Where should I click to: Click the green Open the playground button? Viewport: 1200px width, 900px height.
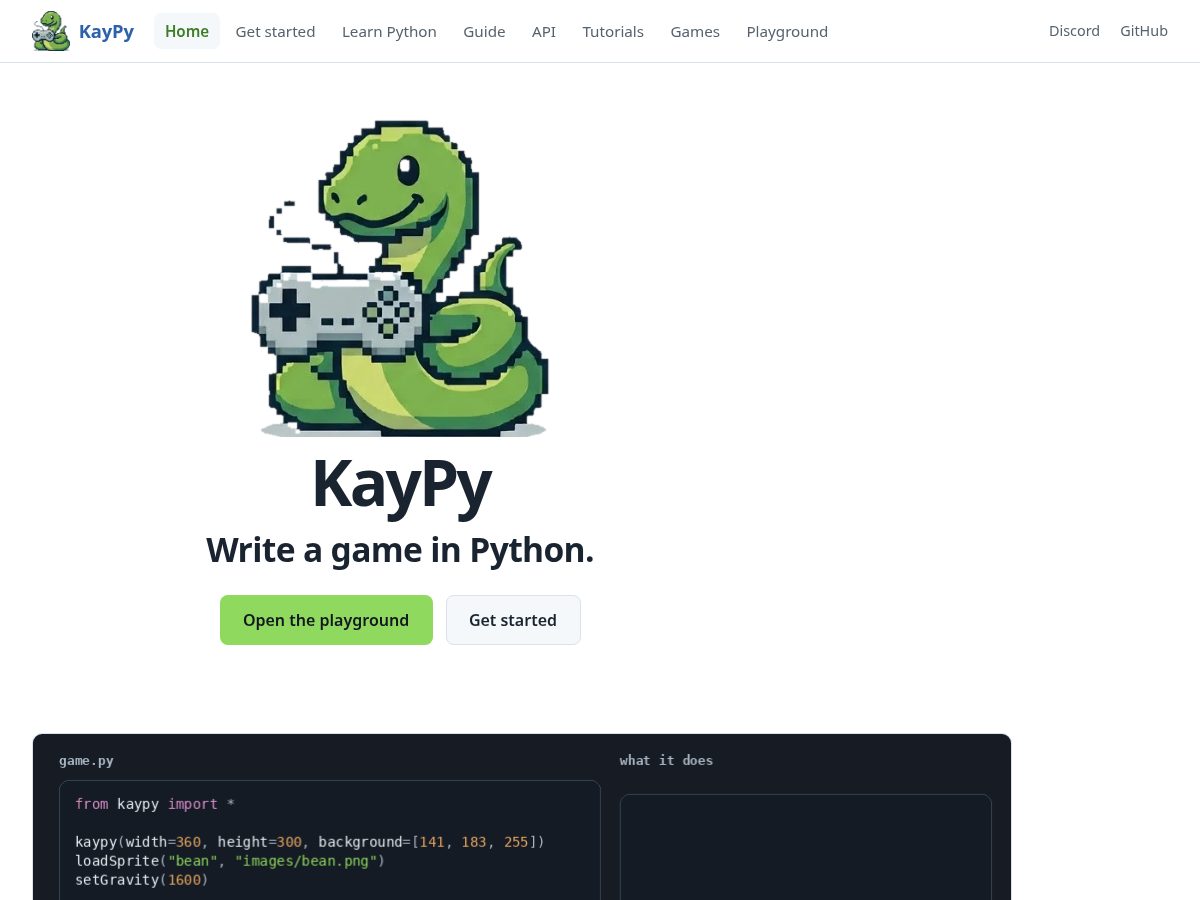tap(326, 620)
